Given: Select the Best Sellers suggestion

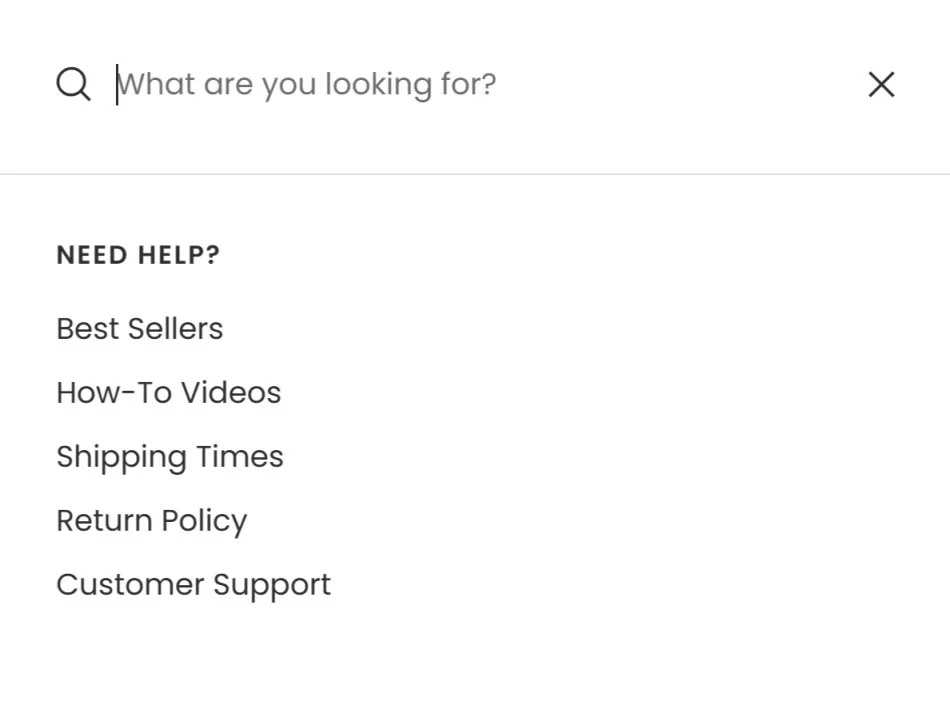Looking at the screenshot, I should pyautogui.click(x=139, y=328).
